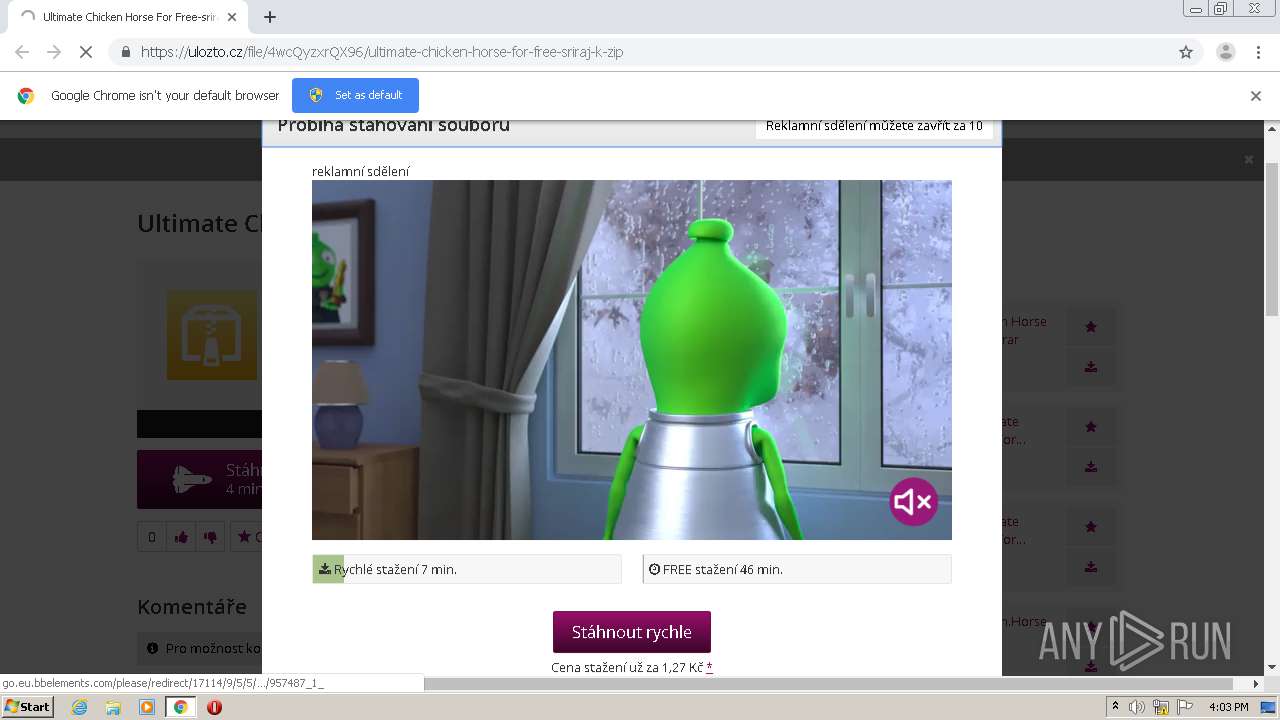Stop loading the page
Screen dimensions: 1280x720
click(87, 52)
